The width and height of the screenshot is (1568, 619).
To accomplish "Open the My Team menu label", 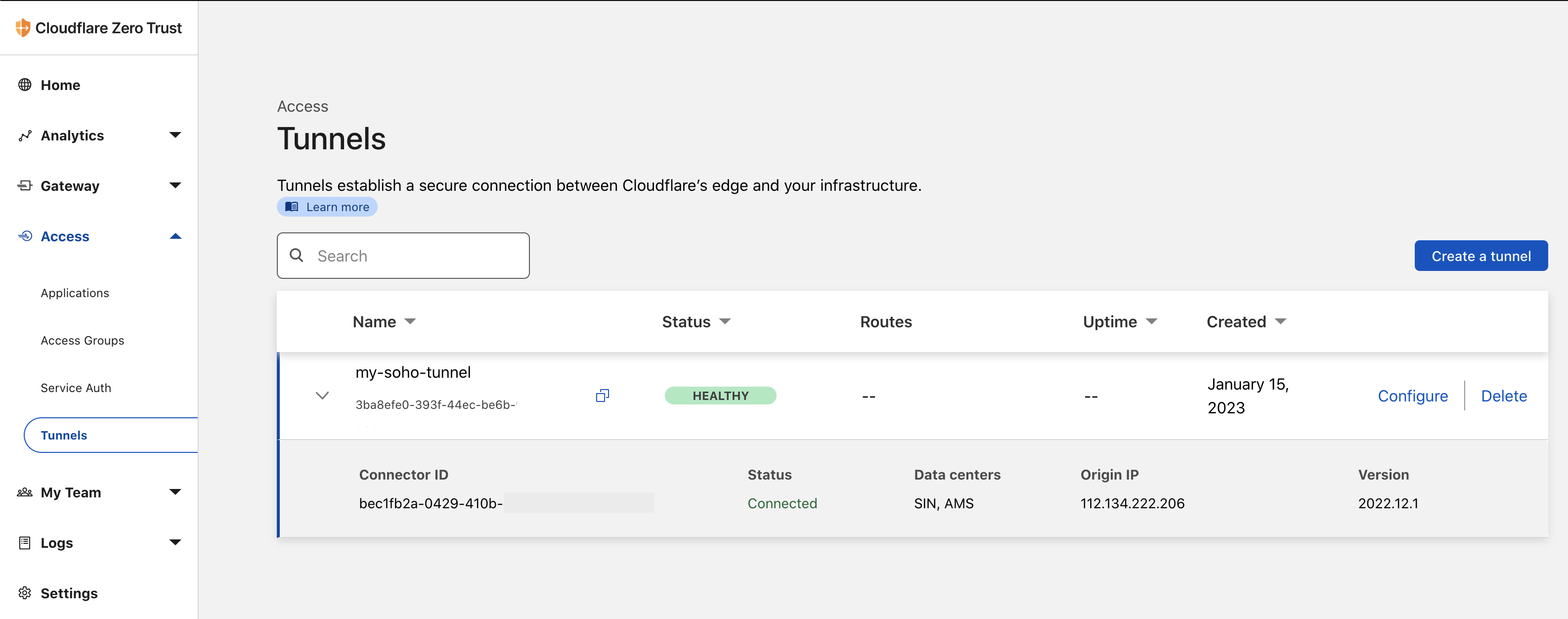I will 71,492.
